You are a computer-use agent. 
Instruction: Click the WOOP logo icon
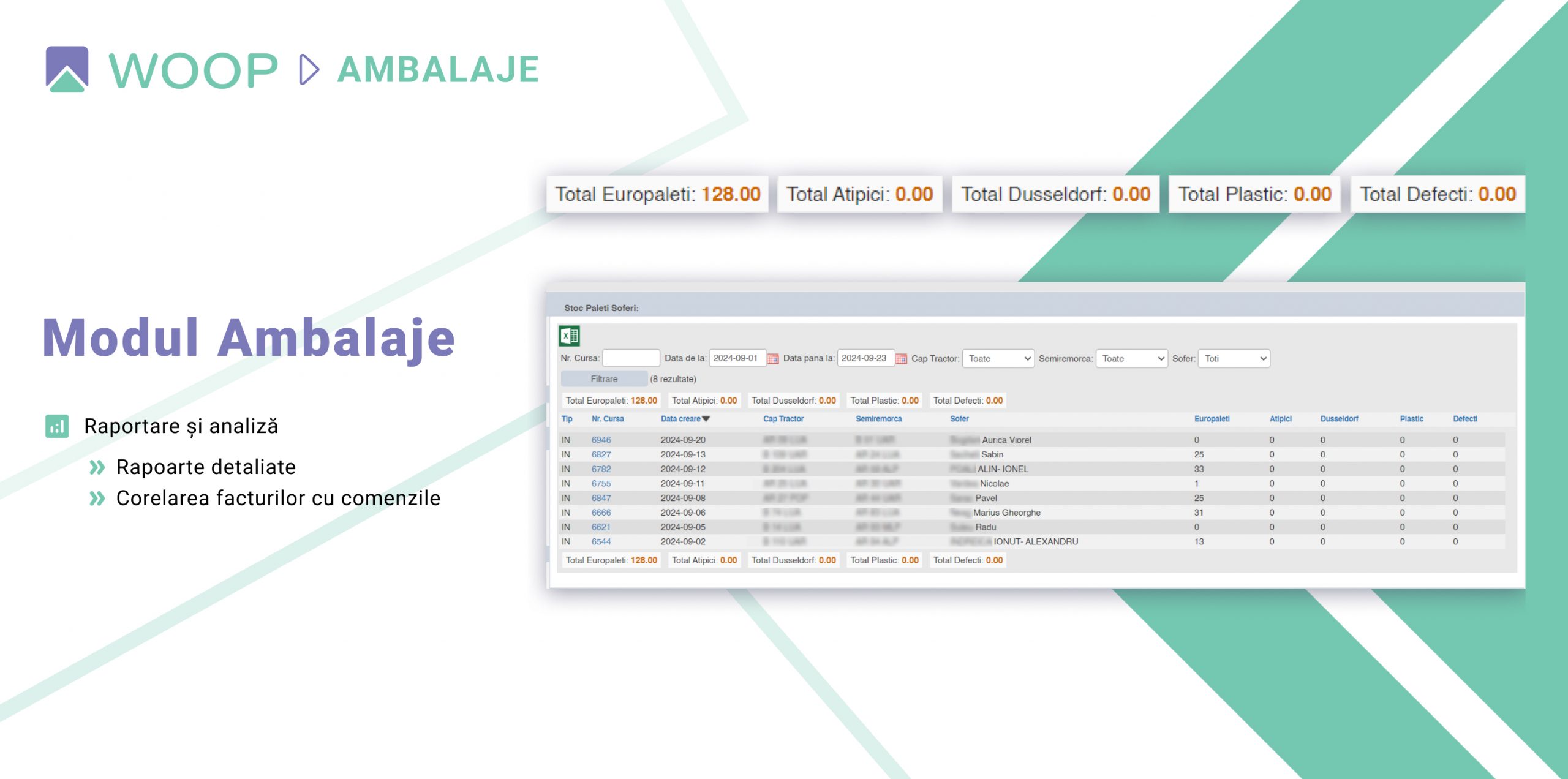(x=67, y=69)
